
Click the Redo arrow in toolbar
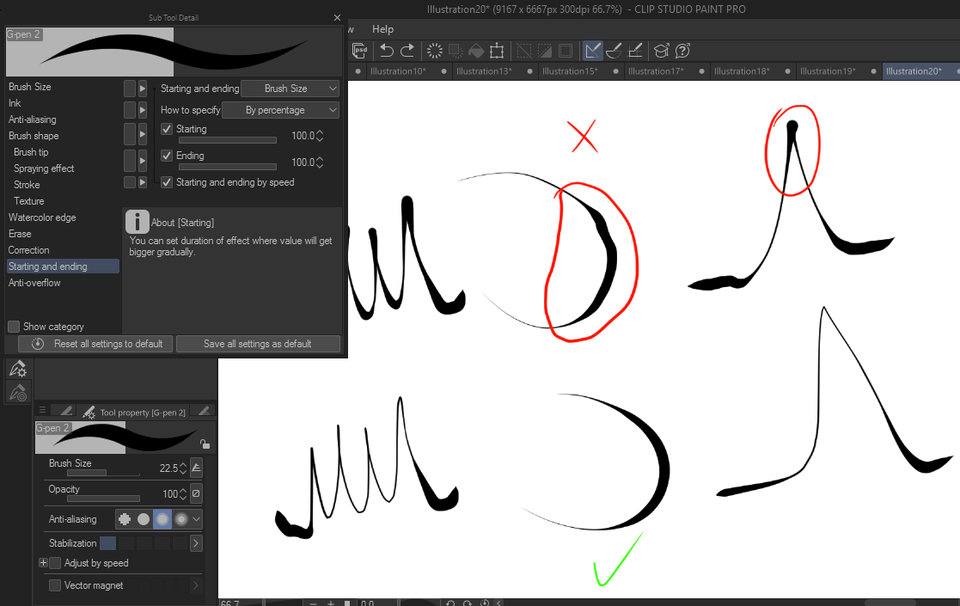click(408, 50)
